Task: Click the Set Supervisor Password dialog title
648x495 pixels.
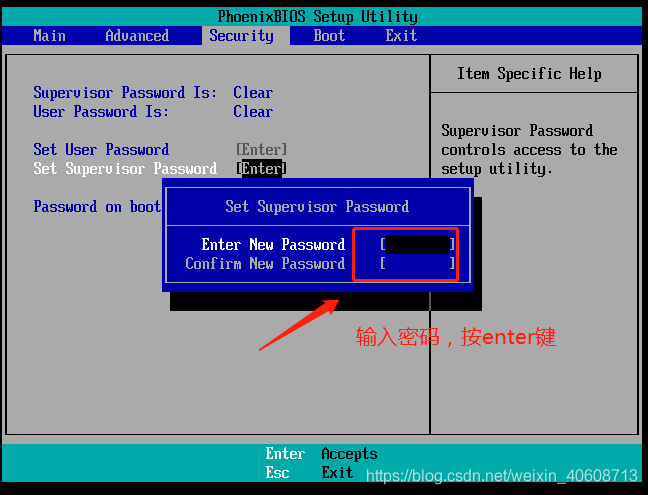Action: coord(317,207)
